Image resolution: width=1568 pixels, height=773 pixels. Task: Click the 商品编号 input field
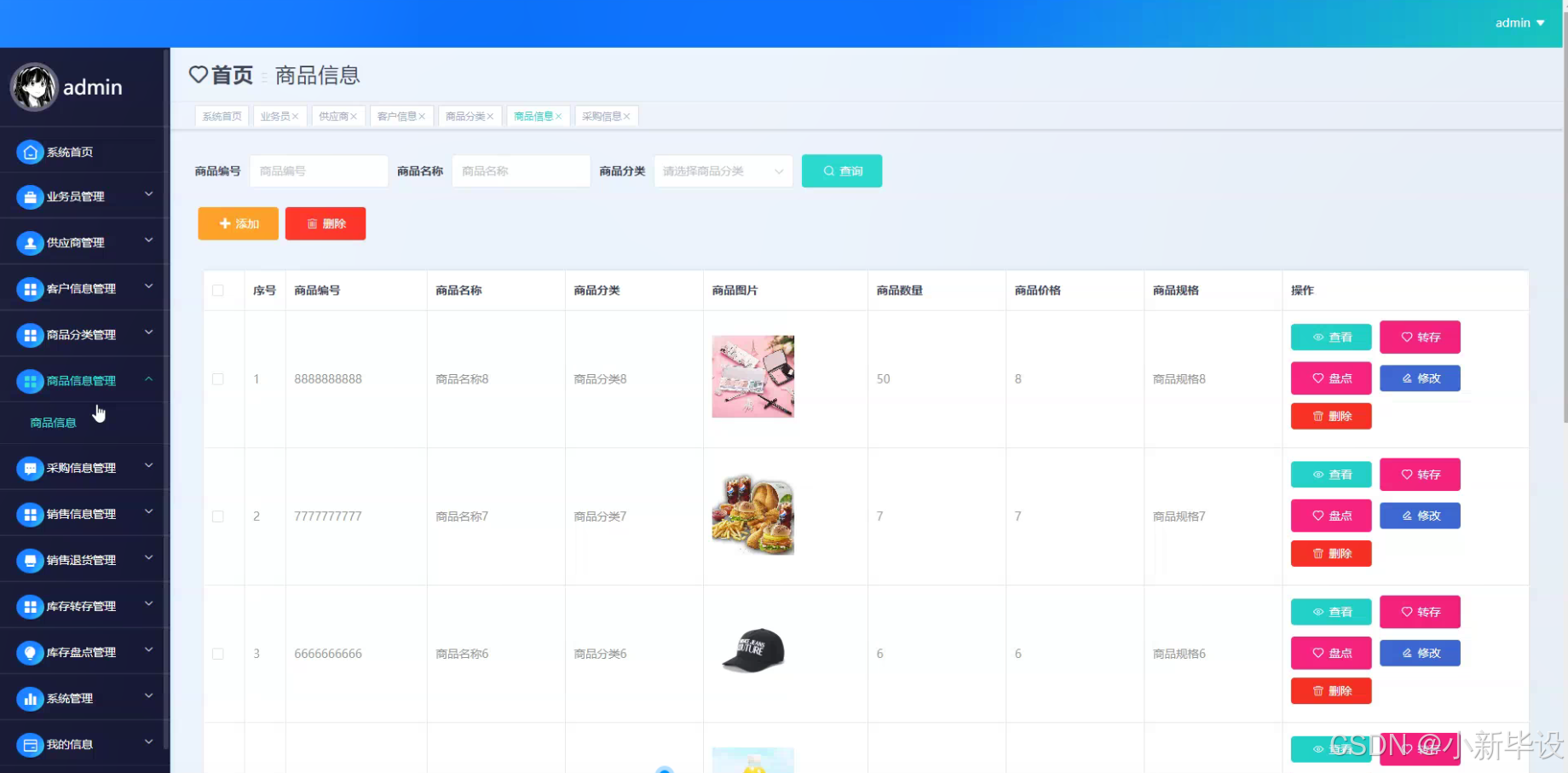tap(319, 171)
